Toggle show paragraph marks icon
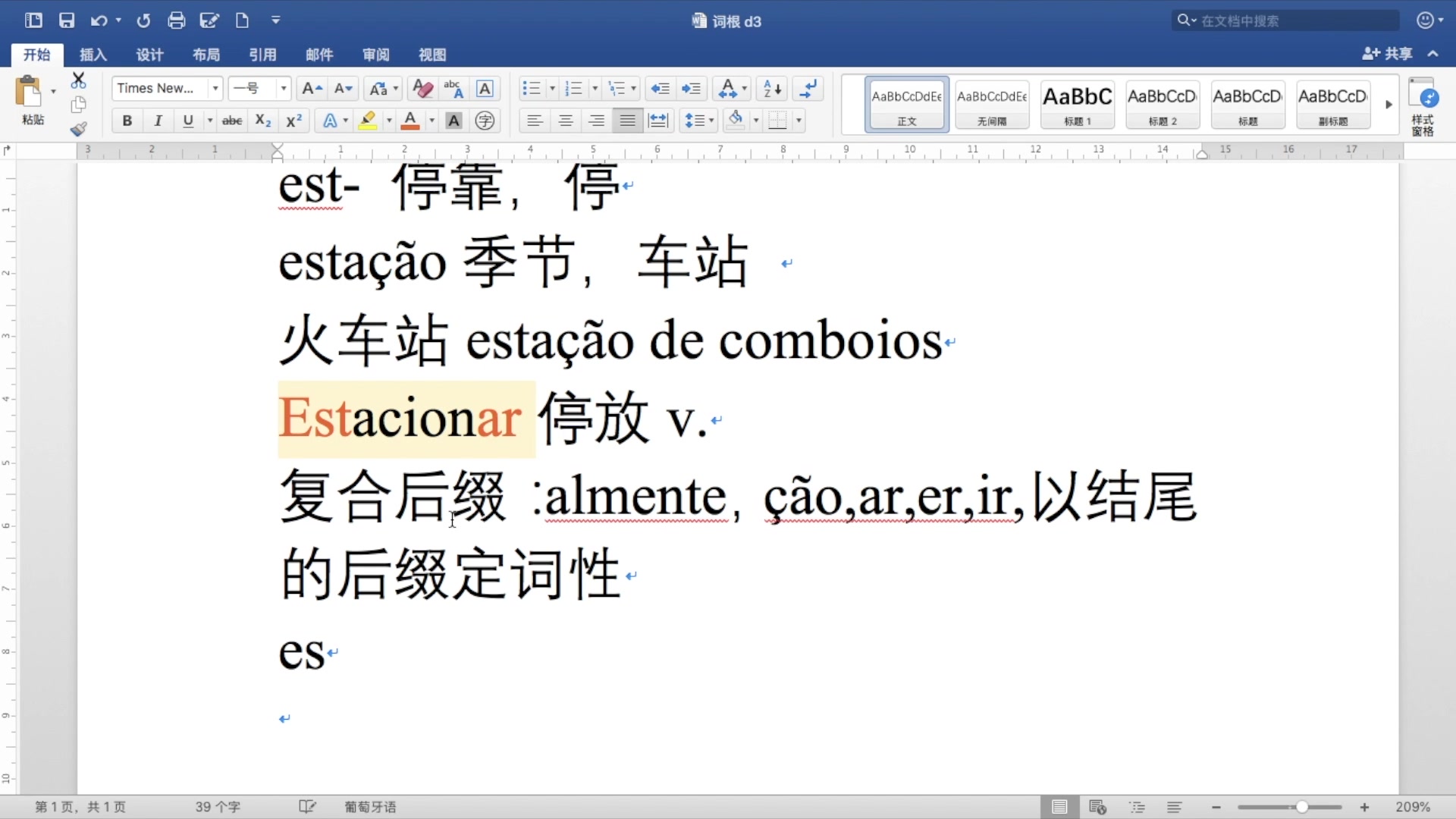 pyautogui.click(x=808, y=89)
